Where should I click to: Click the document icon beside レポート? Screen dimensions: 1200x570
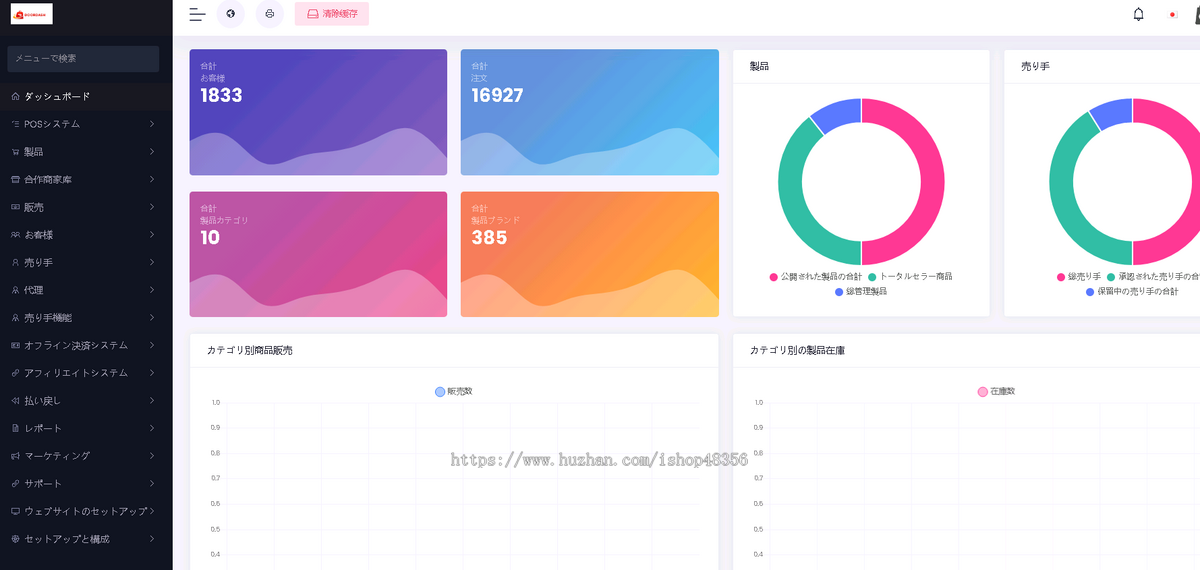pyautogui.click(x=15, y=428)
